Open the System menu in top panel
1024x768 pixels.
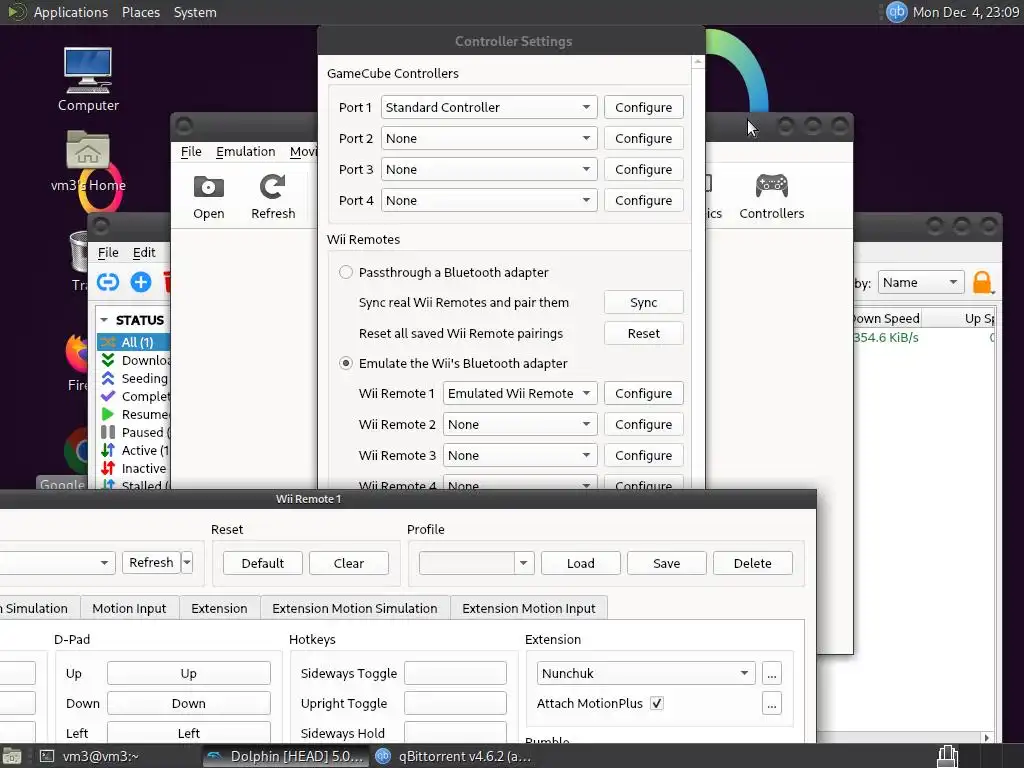[195, 12]
